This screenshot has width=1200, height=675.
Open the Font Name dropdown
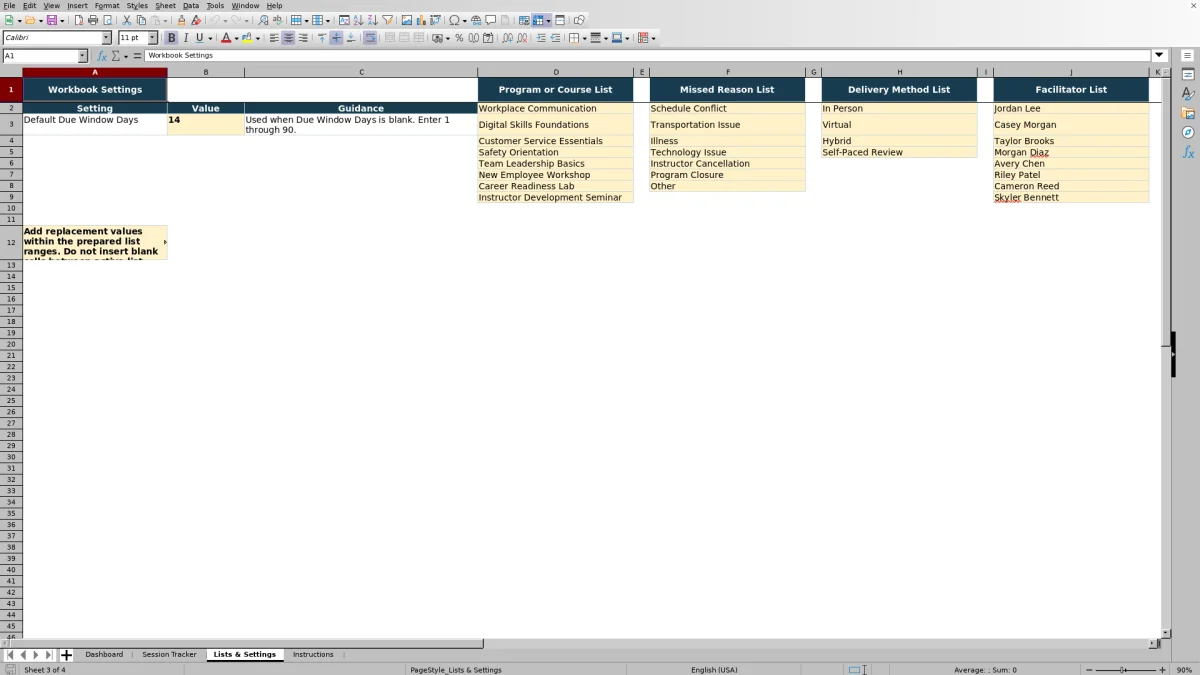tap(107, 38)
